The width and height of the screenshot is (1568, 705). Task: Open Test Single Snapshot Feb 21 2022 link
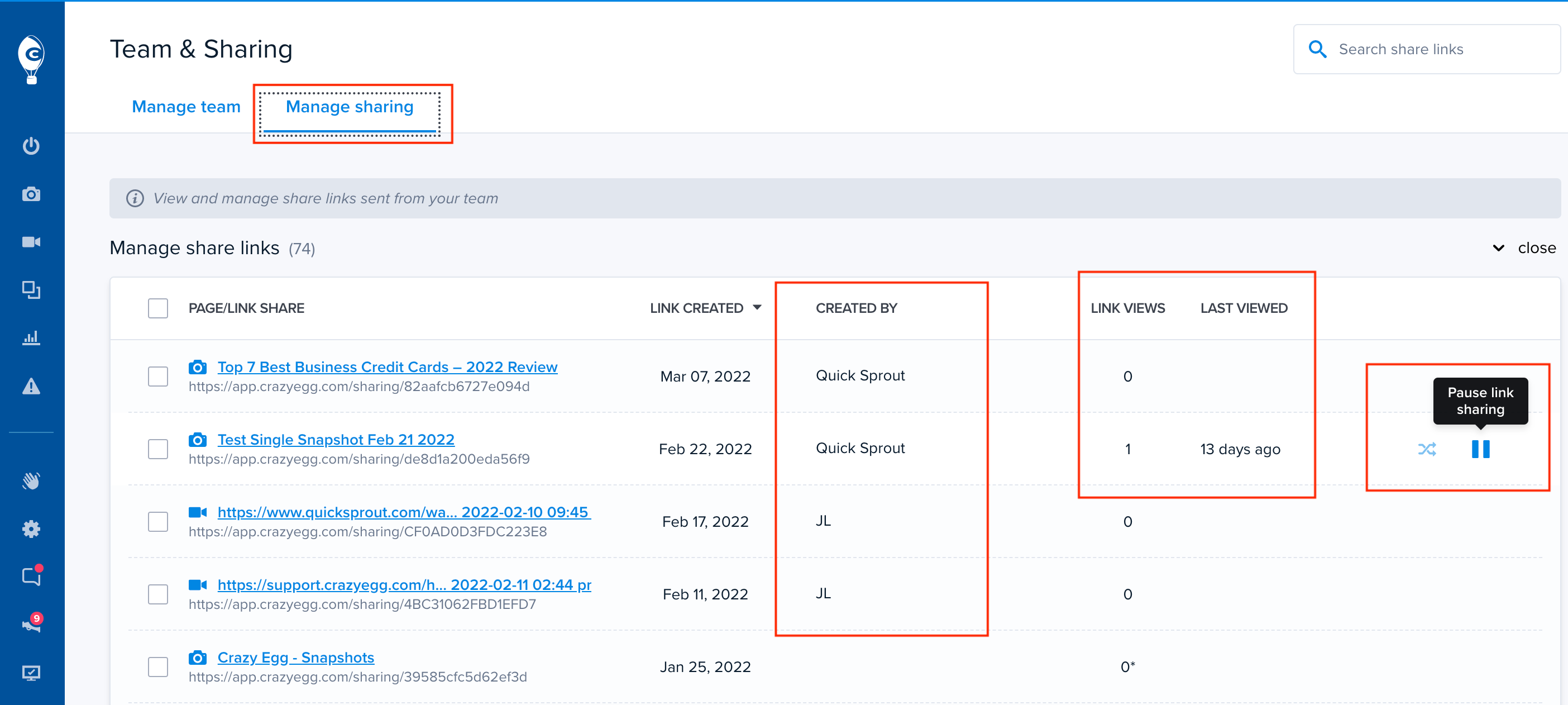point(336,440)
